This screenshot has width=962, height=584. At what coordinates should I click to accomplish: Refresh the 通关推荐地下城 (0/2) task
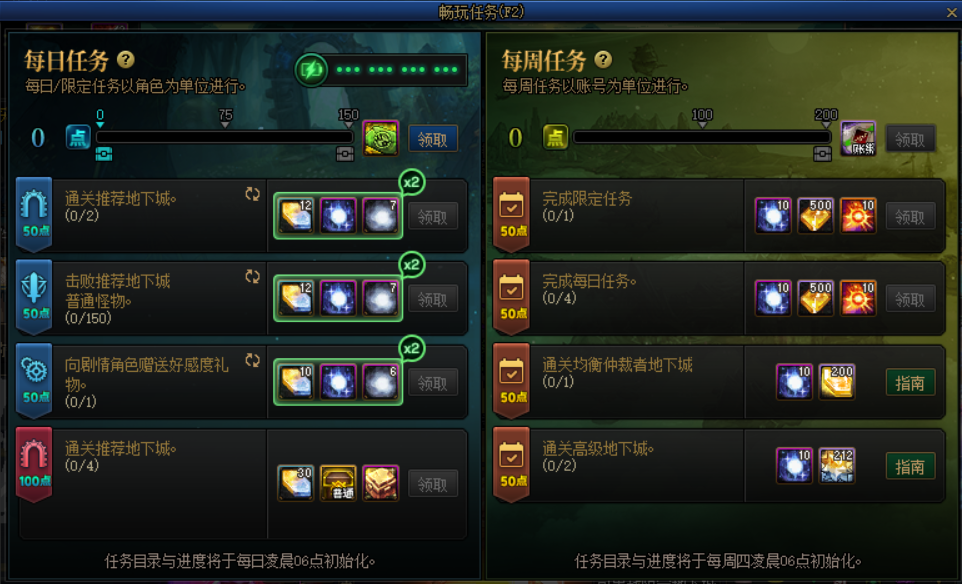click(x=252, y=194)
